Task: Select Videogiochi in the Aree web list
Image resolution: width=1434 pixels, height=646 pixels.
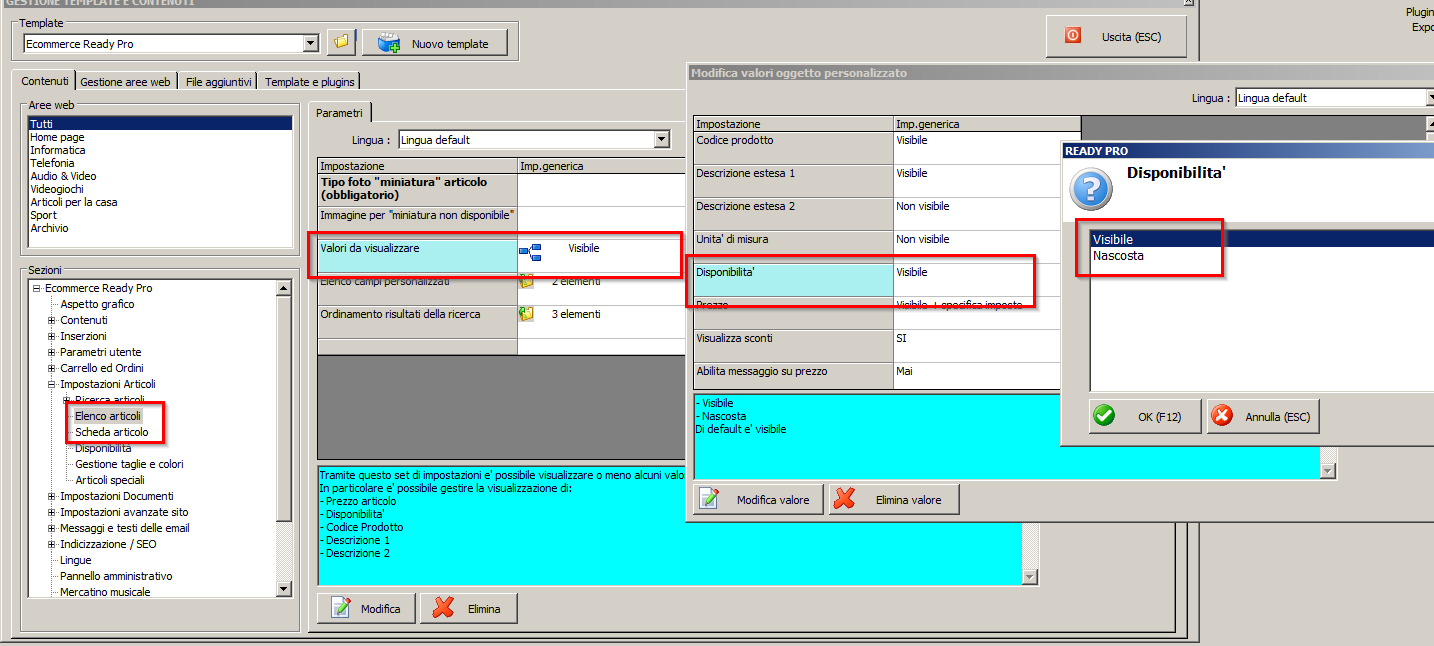Action: pyautogui.click(x=160, y=189)
